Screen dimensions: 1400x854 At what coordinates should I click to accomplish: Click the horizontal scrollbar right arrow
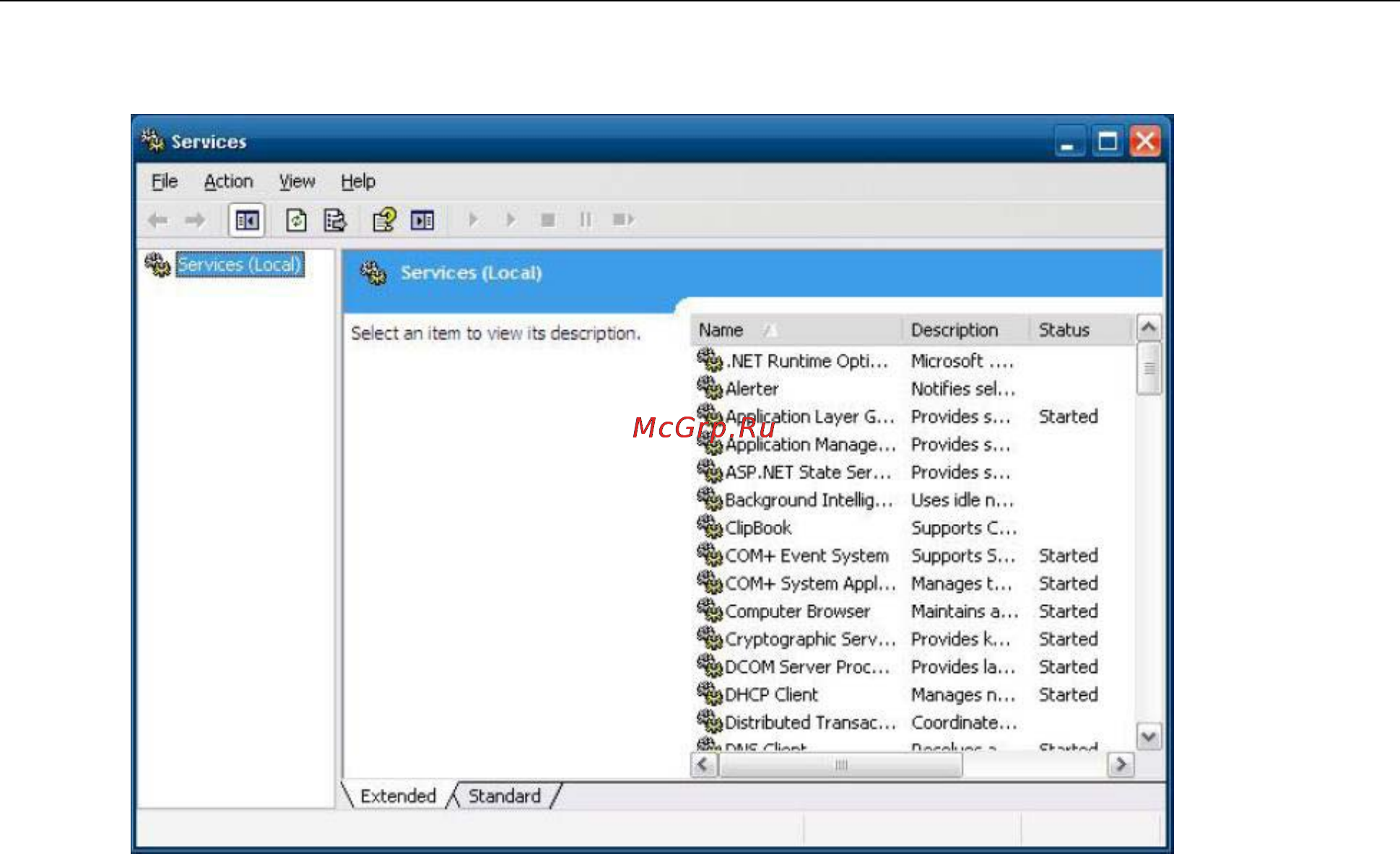pyautogui.click(x=1121, y=764)
